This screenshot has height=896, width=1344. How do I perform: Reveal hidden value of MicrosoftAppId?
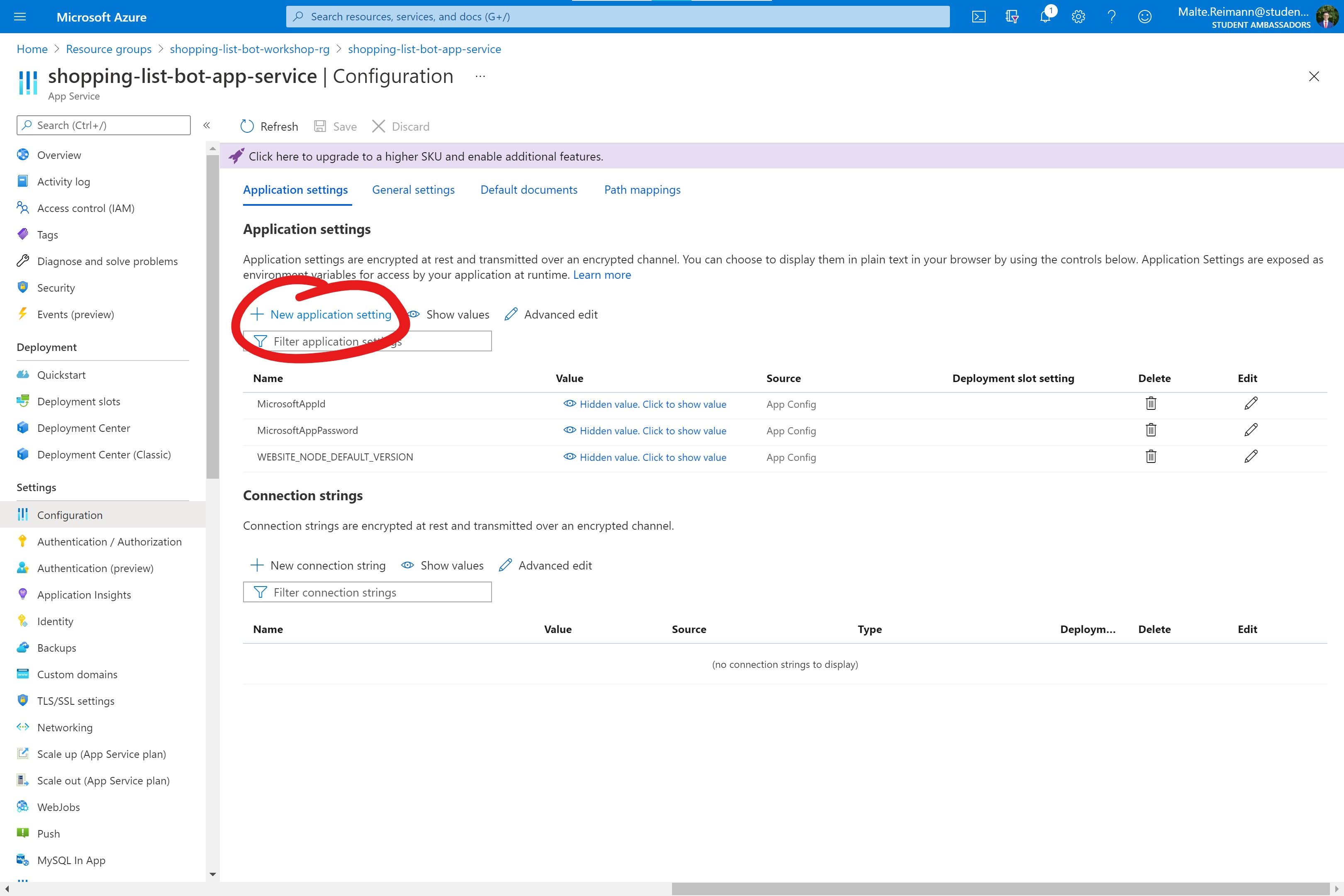652,404
